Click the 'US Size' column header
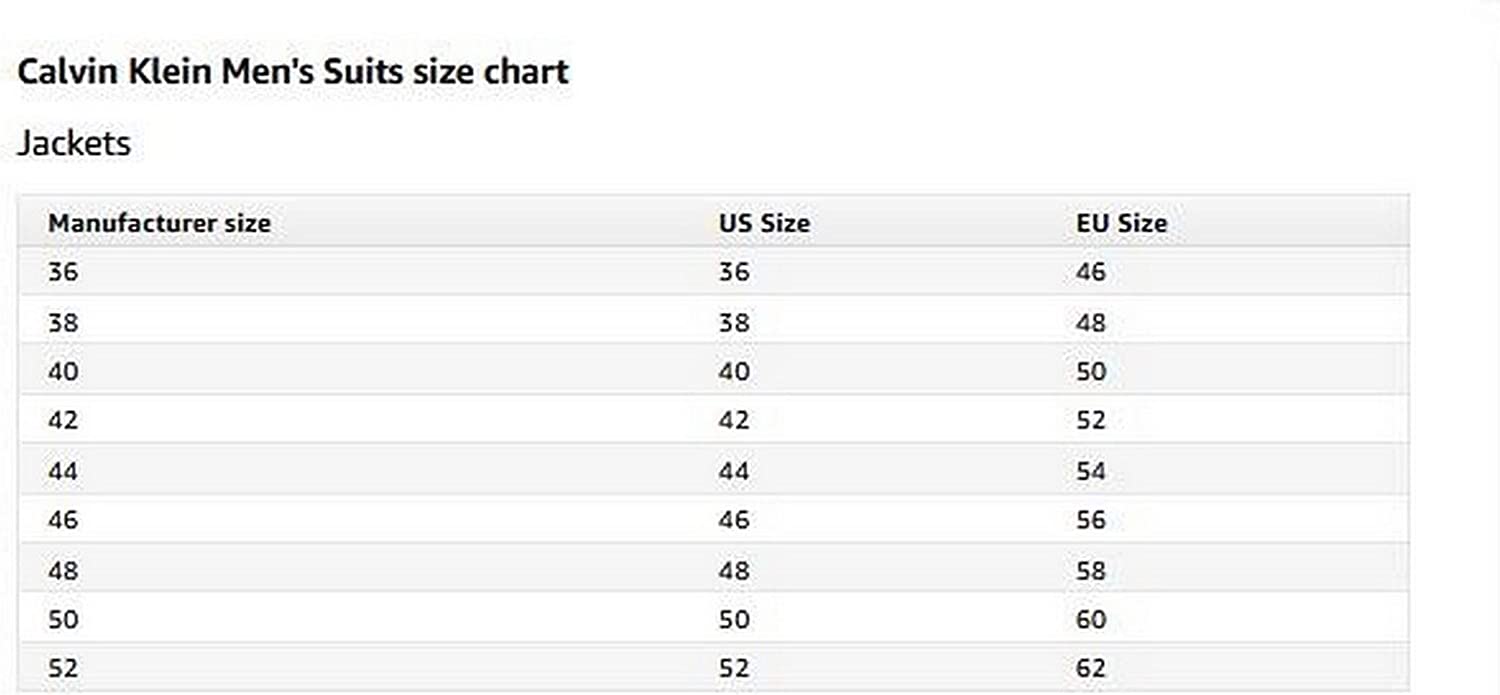Image resolution: width=1500 pixels, height=695 pixels. (764, 223)
